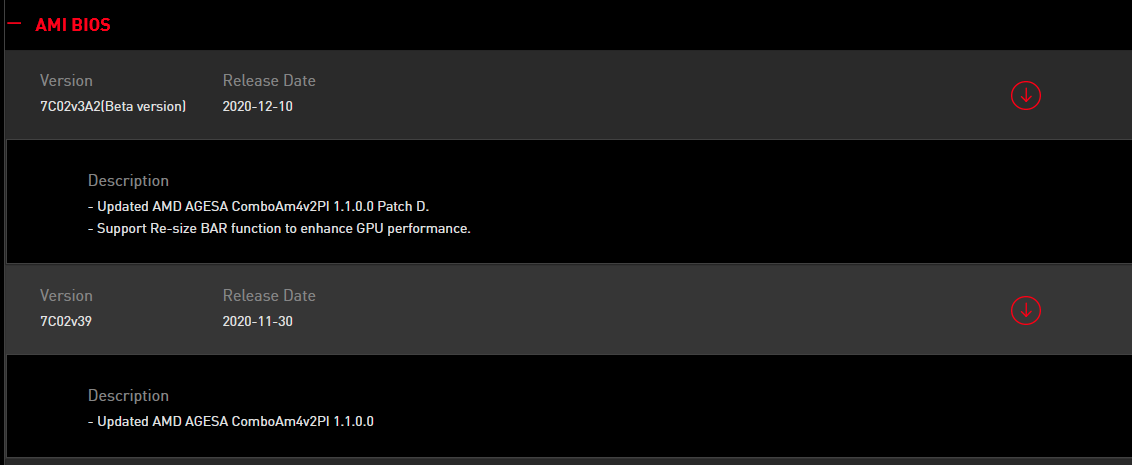
Task: Click the black description panel of 7C02v39
Action: point(569,406)
